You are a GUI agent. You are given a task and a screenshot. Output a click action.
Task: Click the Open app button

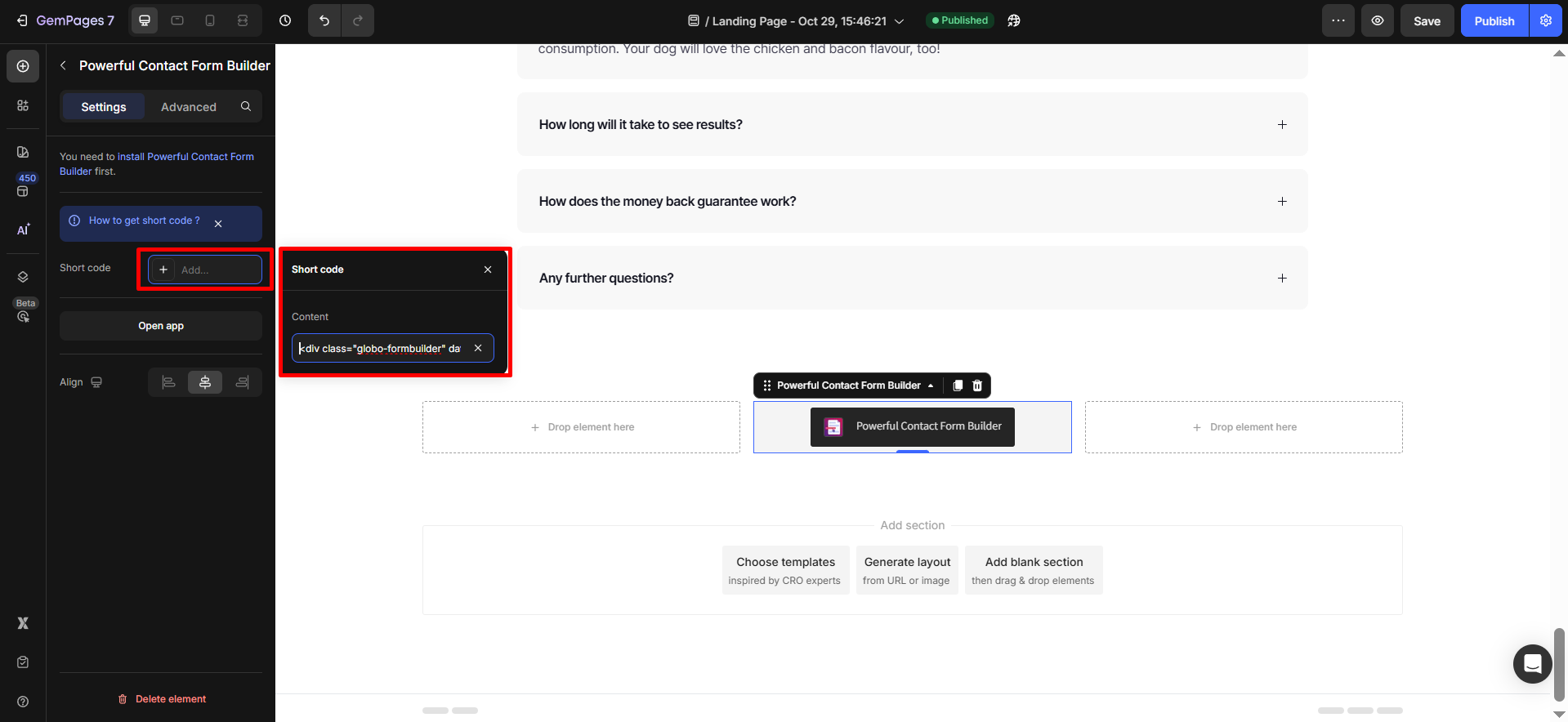pos(161,326)
